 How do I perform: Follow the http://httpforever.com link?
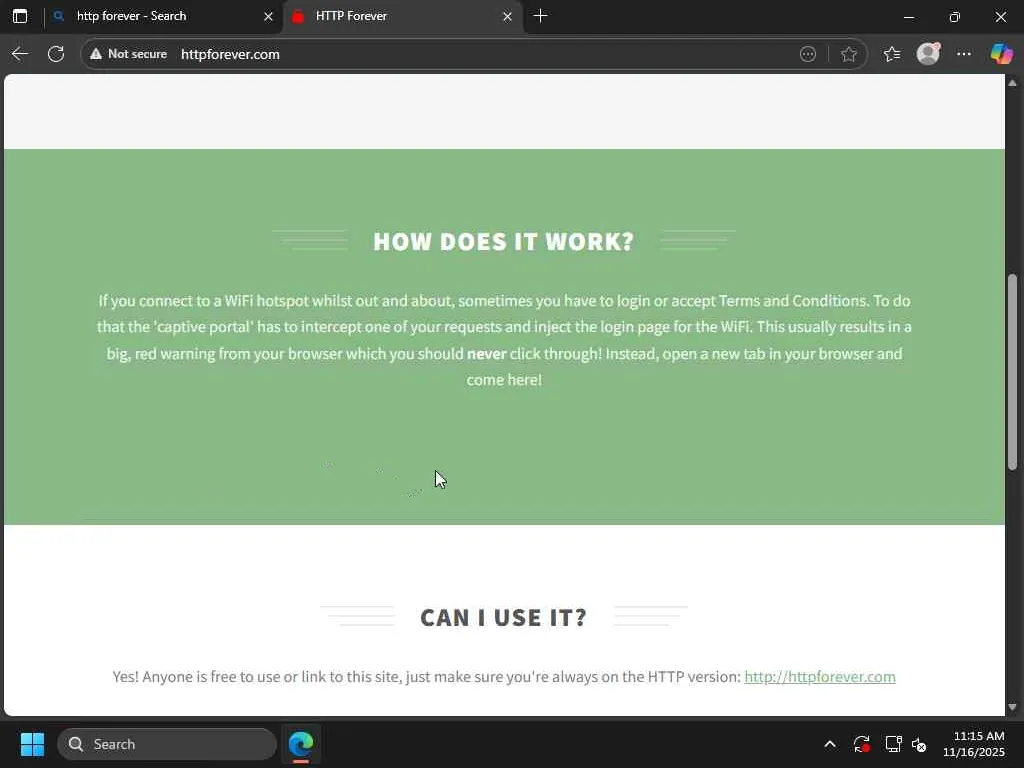(x=820, y=677)
